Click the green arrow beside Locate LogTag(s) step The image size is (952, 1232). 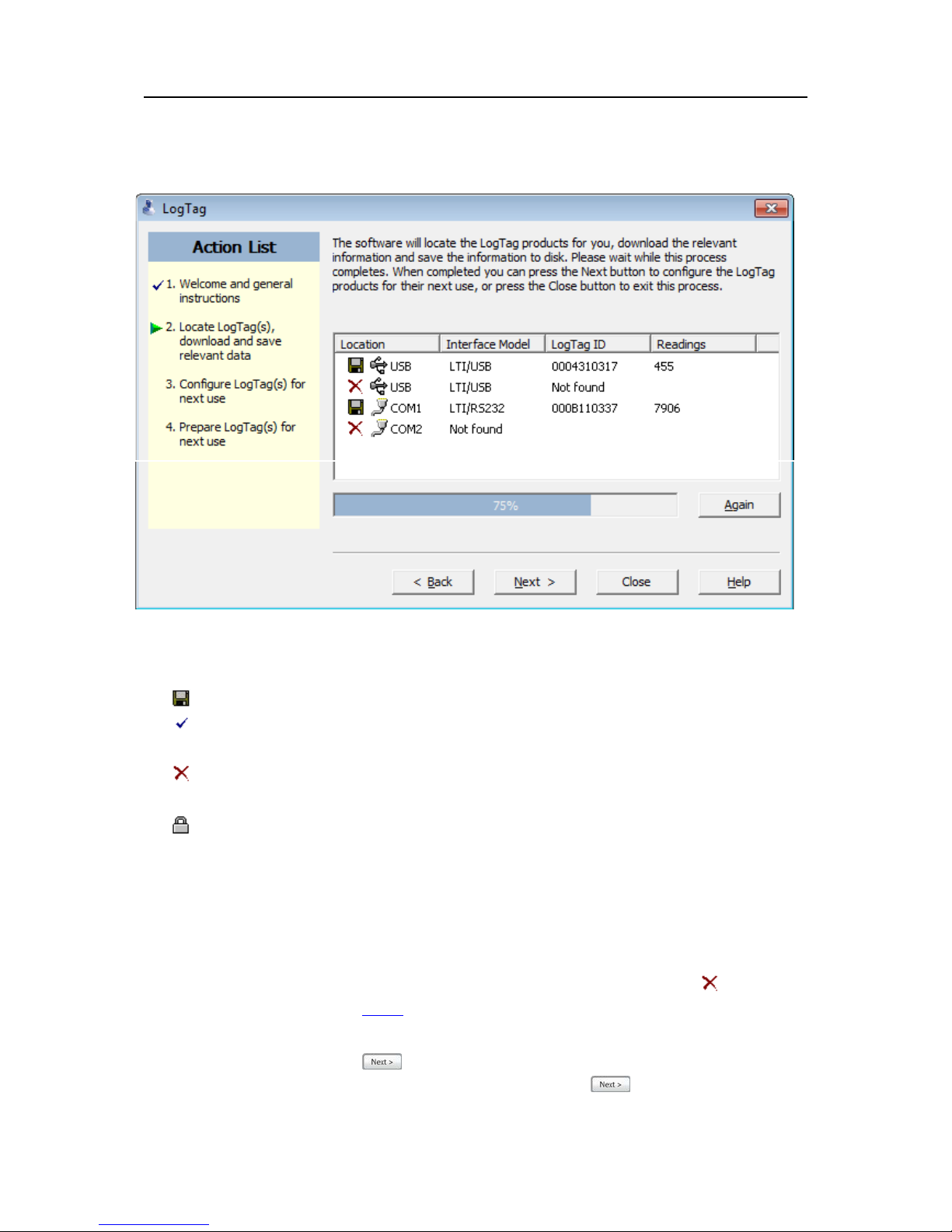(156, 328)
